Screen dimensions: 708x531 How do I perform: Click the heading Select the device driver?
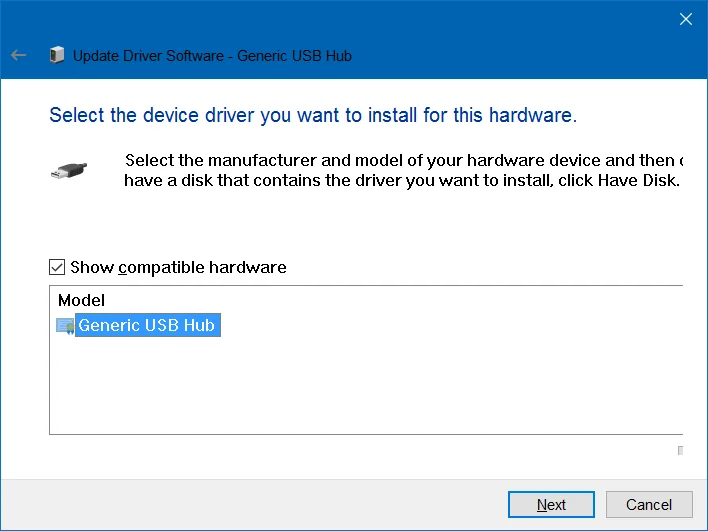pyautogui.click(x=313, y=115)
